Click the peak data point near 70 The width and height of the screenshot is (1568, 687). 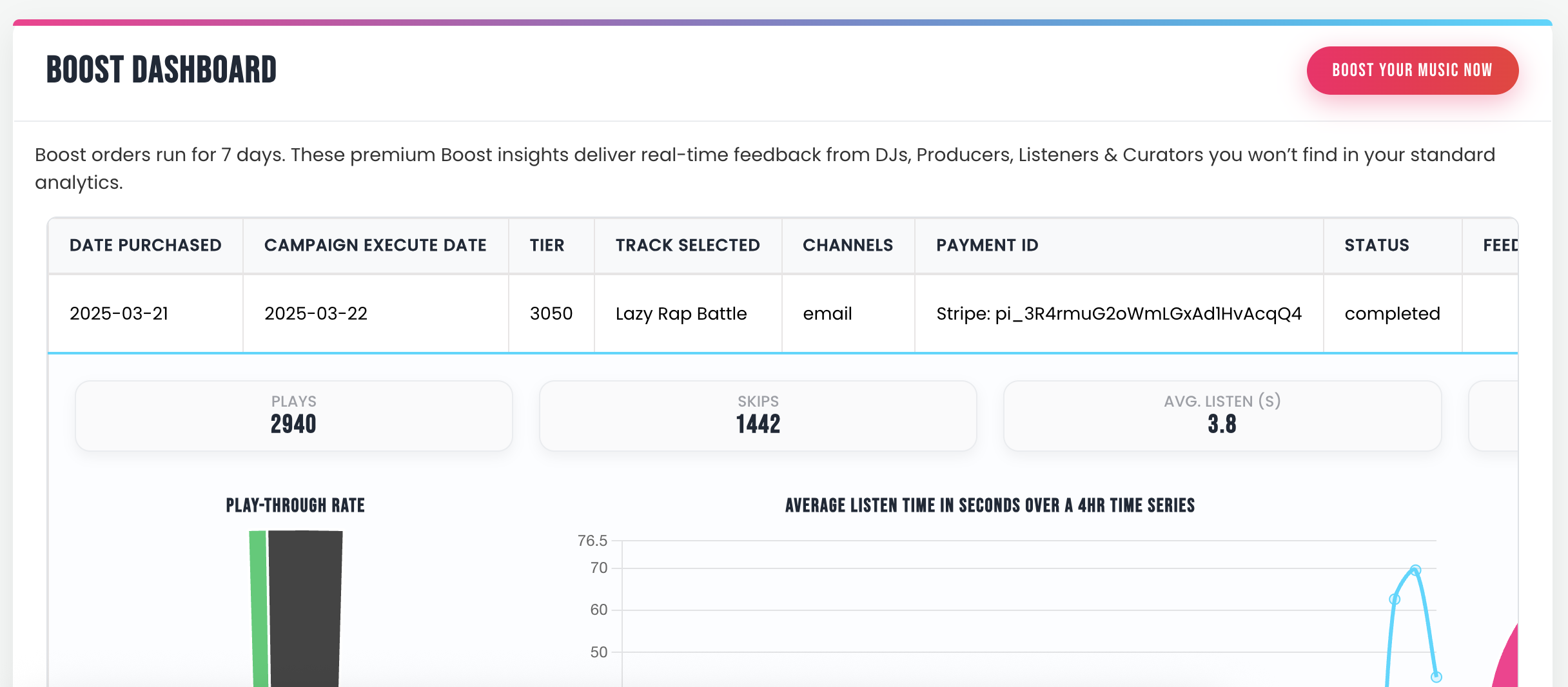pos(1415,570)
